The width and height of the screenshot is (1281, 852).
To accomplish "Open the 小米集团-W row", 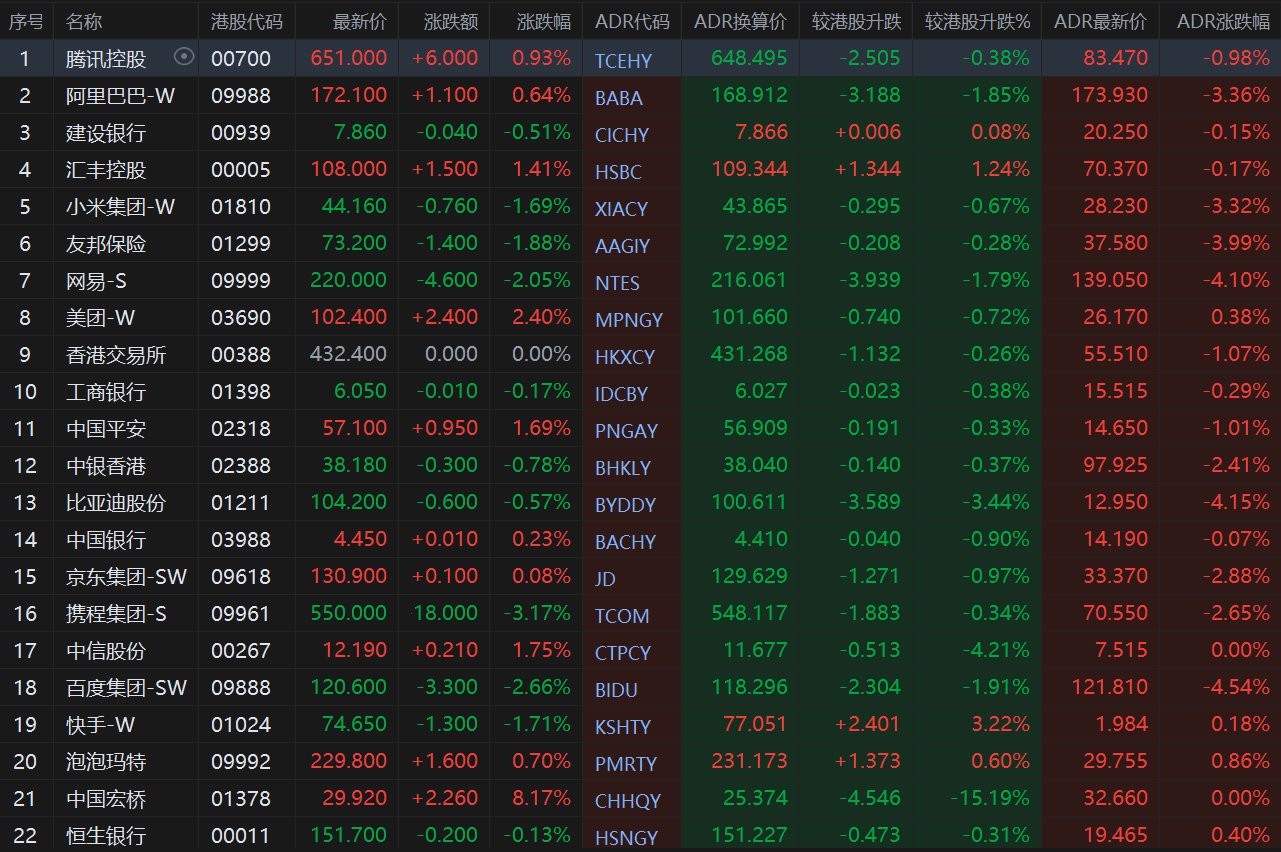I will (640, 207).
